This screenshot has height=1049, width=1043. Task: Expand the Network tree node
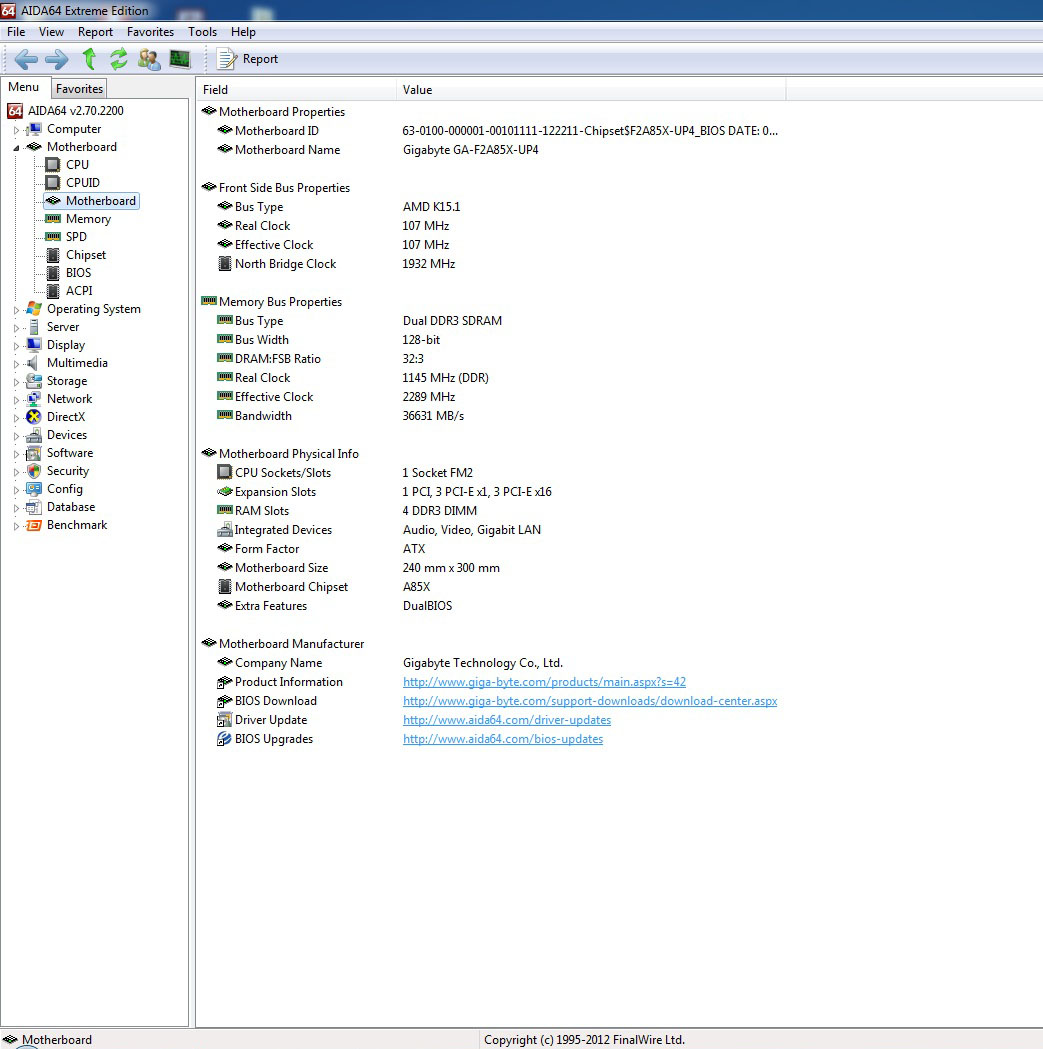(17, 400)
